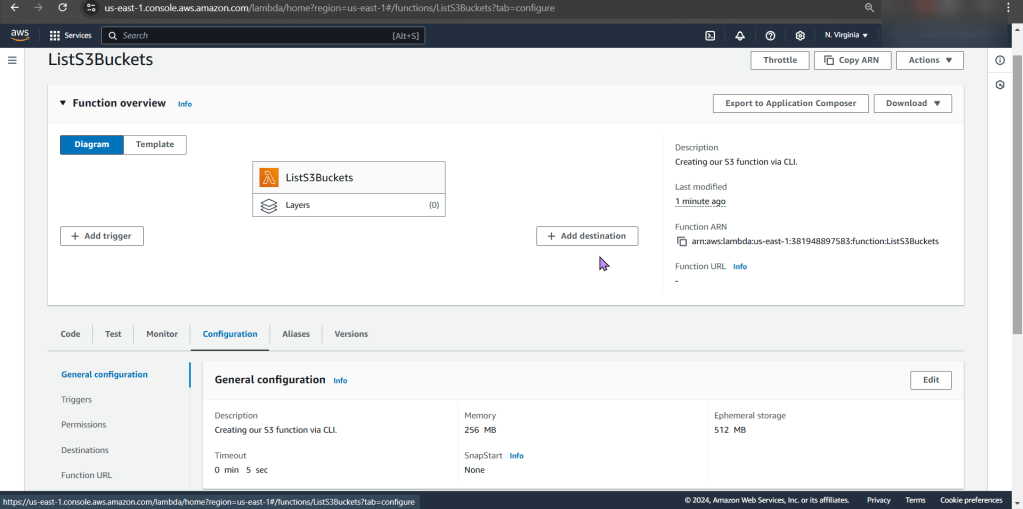Switch to Template view toggle
1023x509 pixels.
tap(155, 145)
